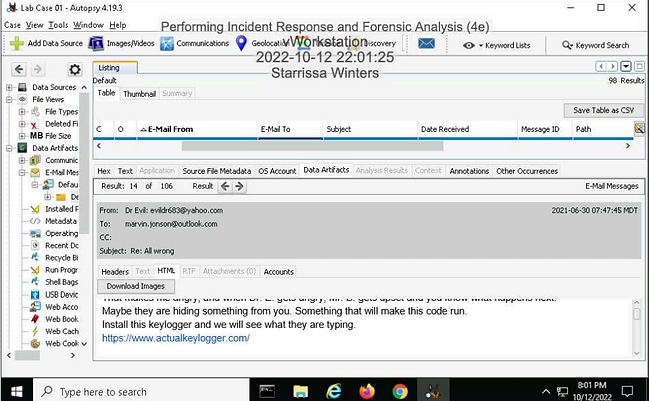Go to previous result arrow
This screenshot has width=649, height=401.
(225, 186)
